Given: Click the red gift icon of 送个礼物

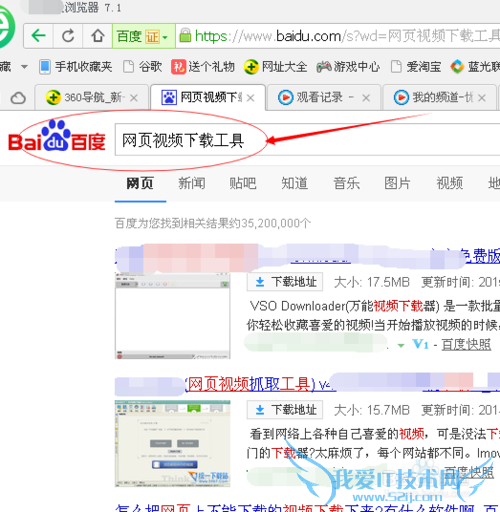Looking at the screenshot, I should pos(178,67).
